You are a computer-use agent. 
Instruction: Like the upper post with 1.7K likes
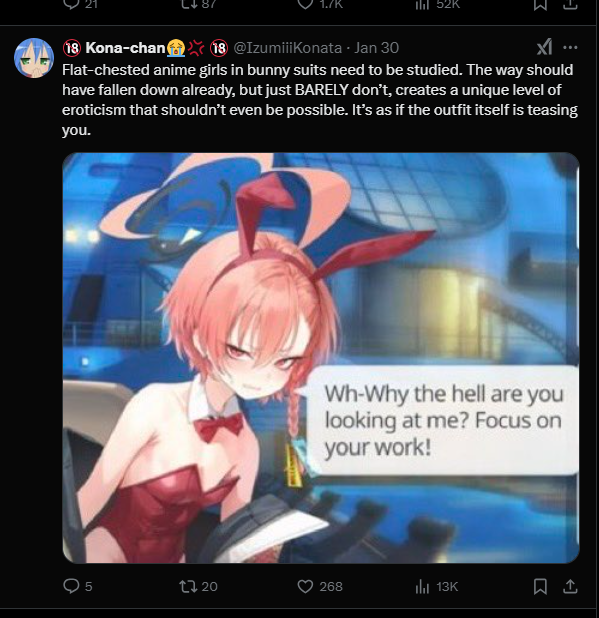click(320, 4)
